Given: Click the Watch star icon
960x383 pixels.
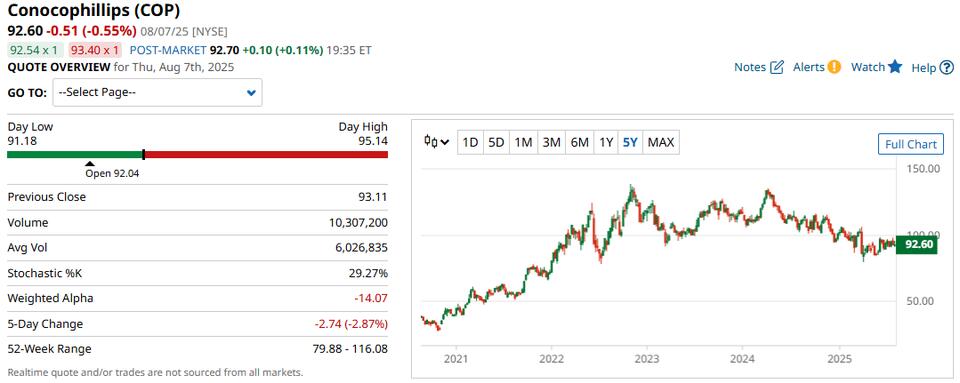Looking at the screenshot, I should click(895, 67).
